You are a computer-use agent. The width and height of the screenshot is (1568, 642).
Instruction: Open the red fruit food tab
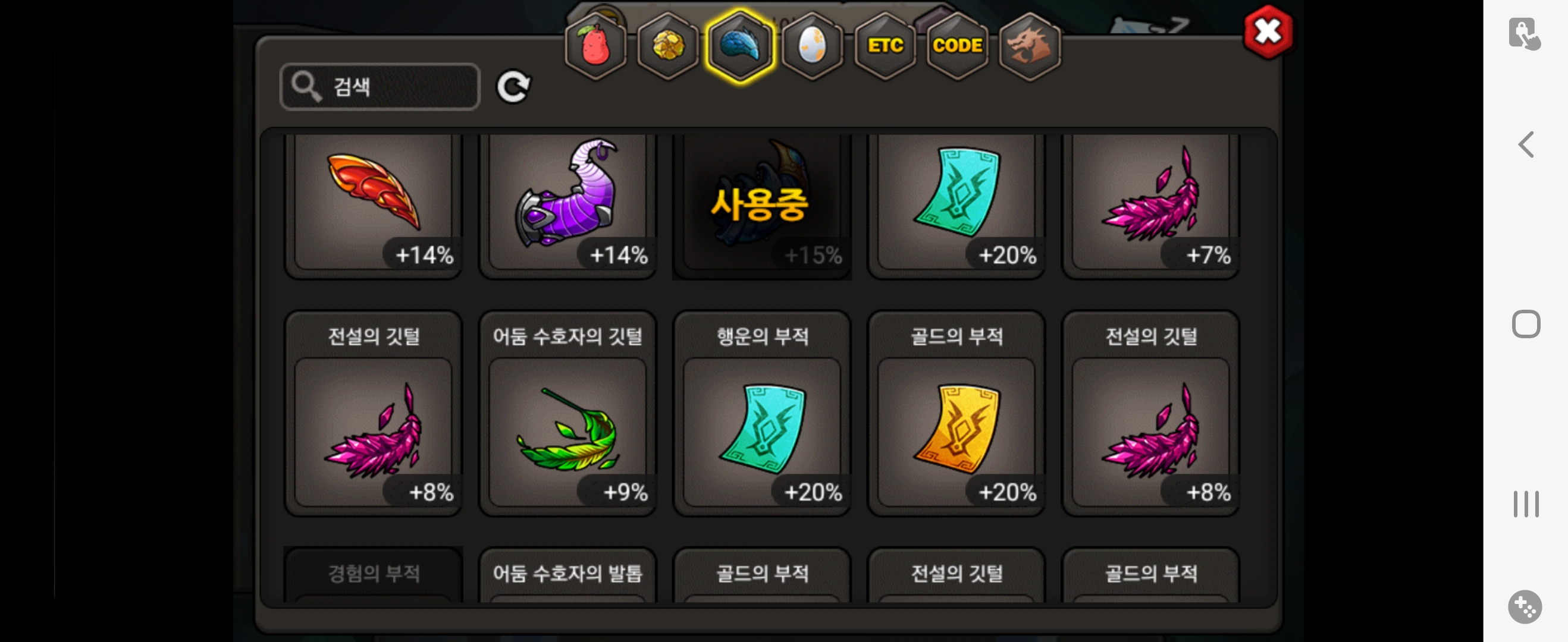coord(595,46)
